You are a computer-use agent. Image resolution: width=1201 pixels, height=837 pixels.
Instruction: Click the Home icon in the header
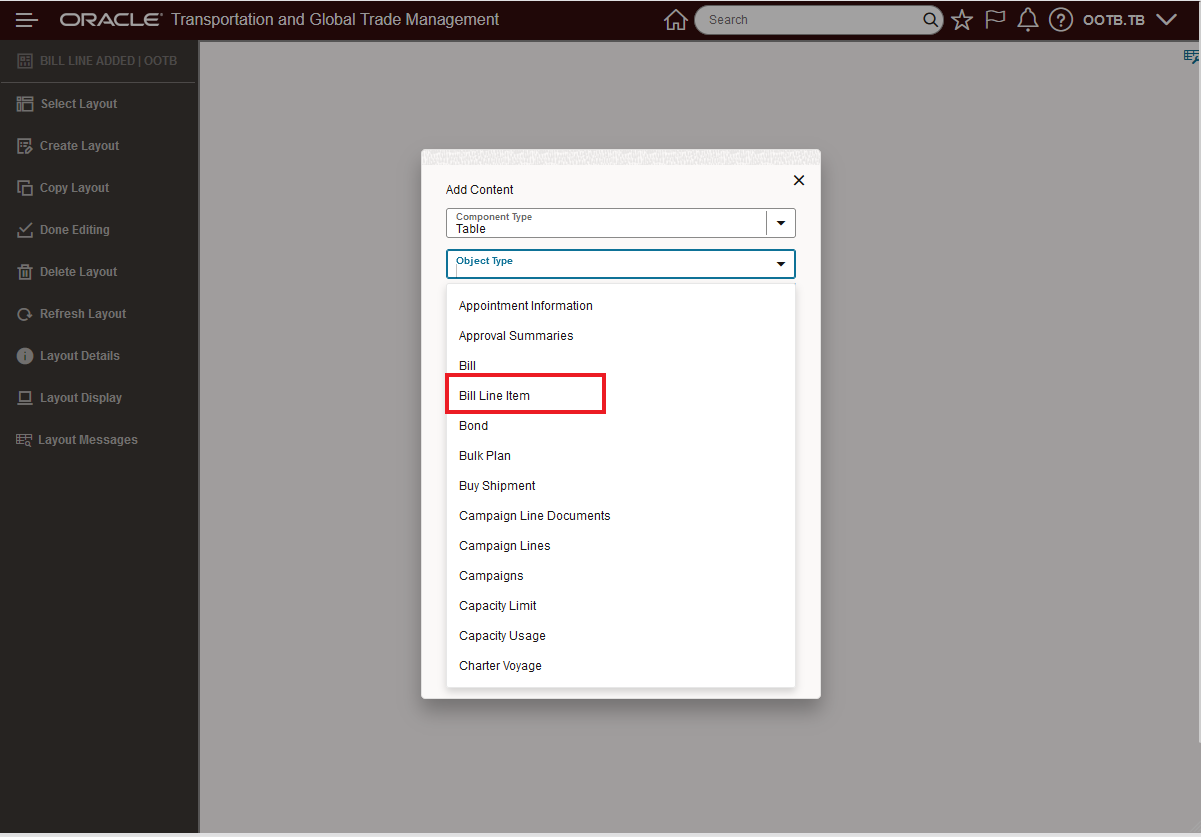click(675, 19)
